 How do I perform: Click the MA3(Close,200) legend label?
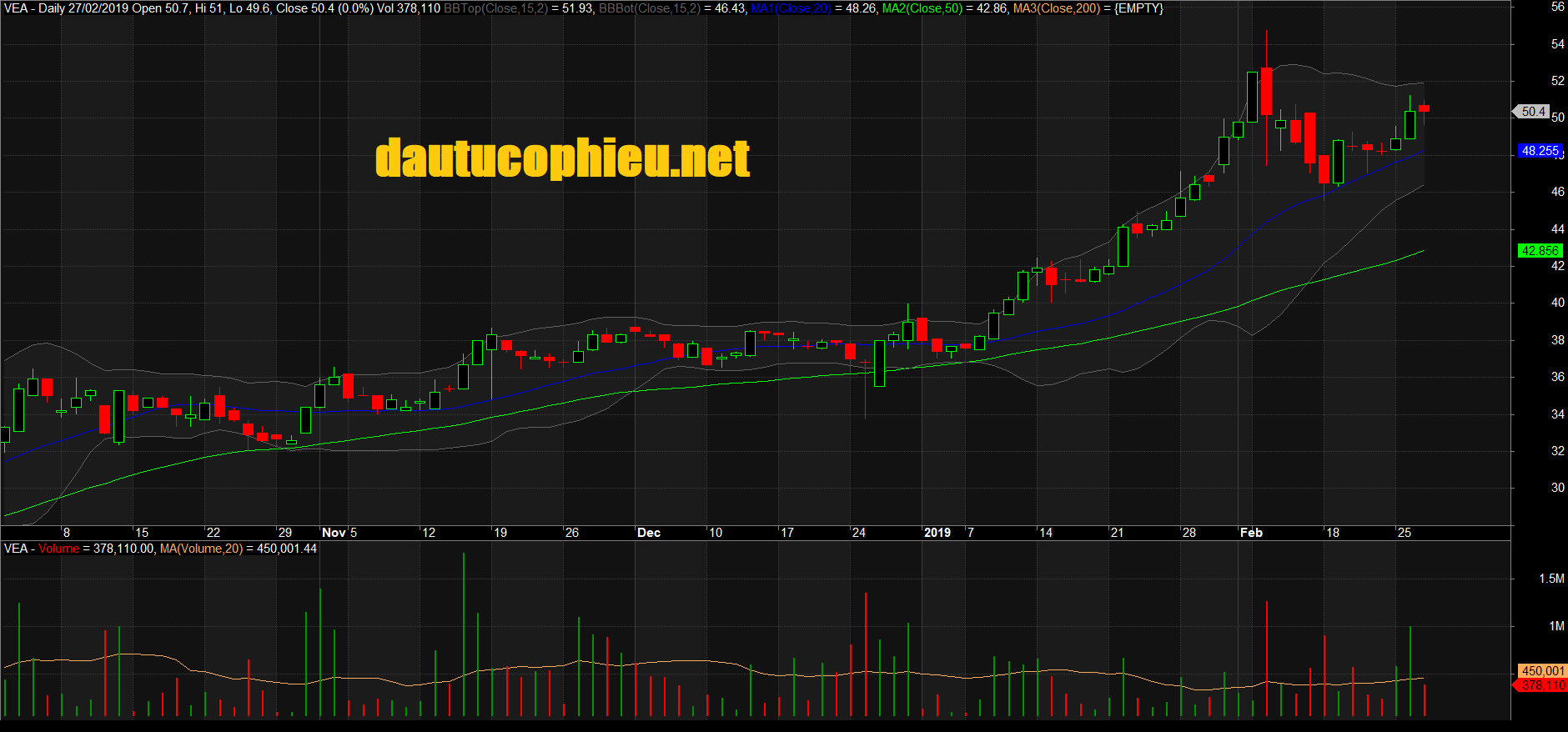[1056, 8]
